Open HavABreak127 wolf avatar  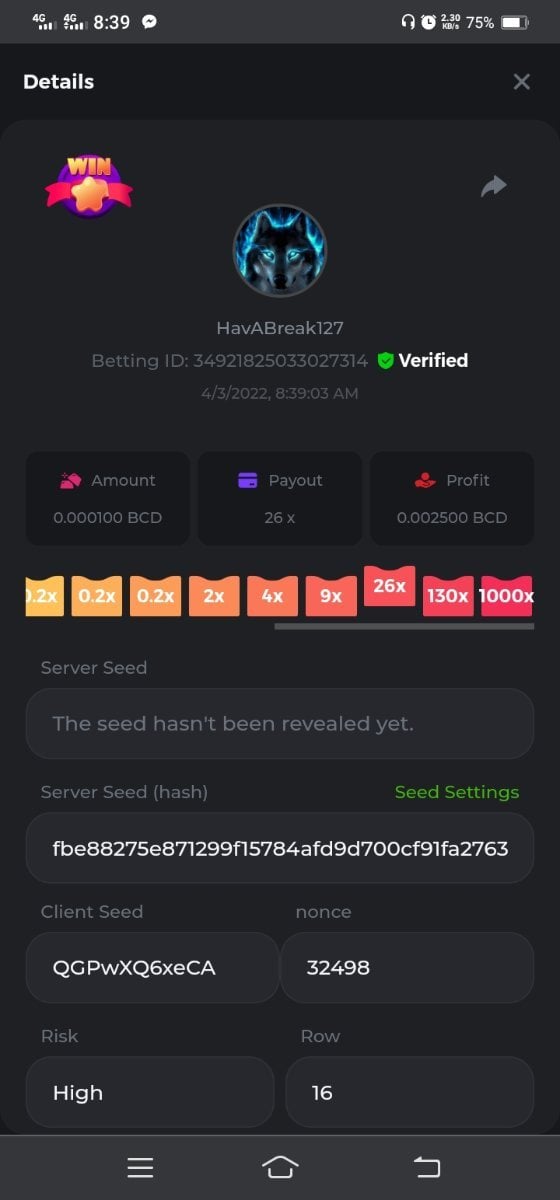280,252
